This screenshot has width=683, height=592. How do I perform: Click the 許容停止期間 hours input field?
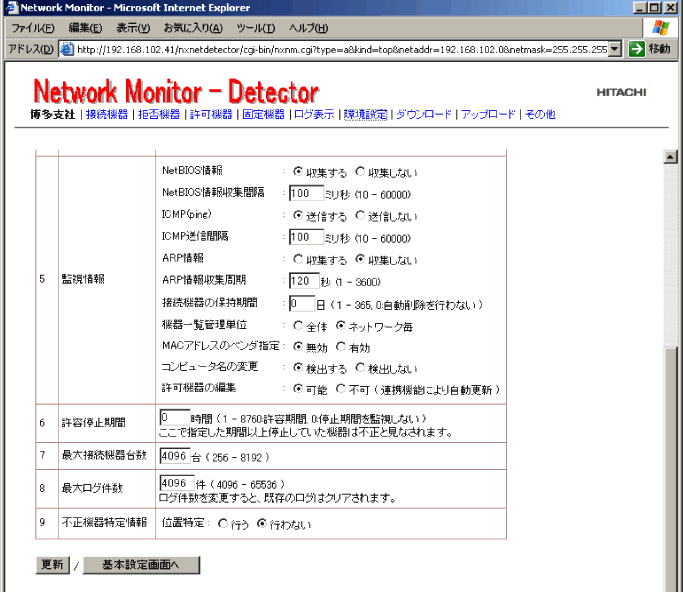coord(175,417)
